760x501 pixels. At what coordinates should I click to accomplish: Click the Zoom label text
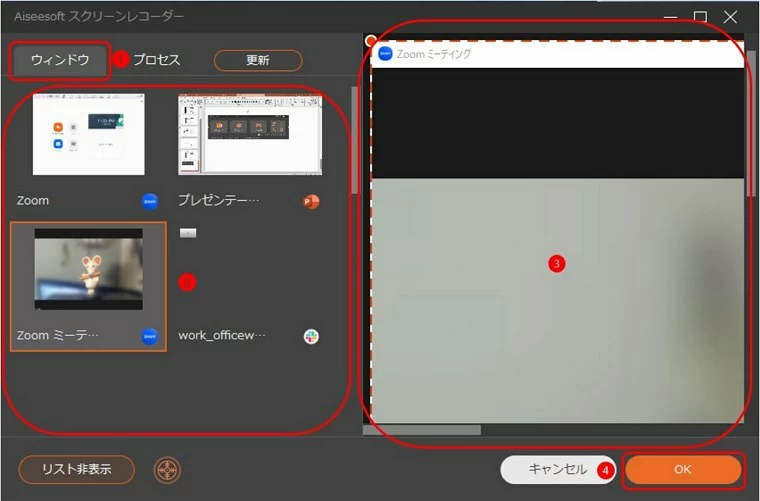33,201
